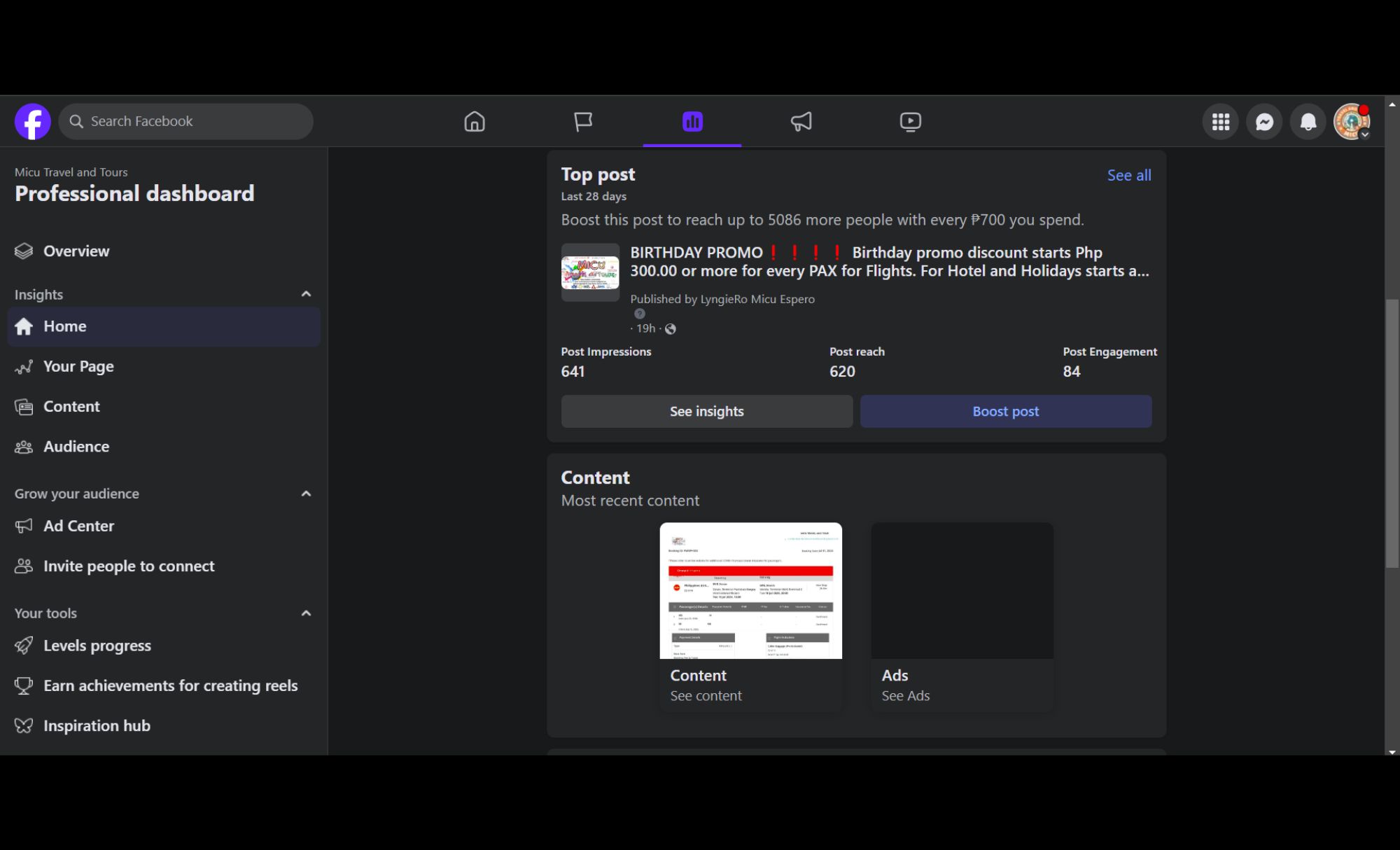The width and height of the screenshot is (1400, 850).
Task: Collapse the Insights section
Action: [x=306, y=294]
